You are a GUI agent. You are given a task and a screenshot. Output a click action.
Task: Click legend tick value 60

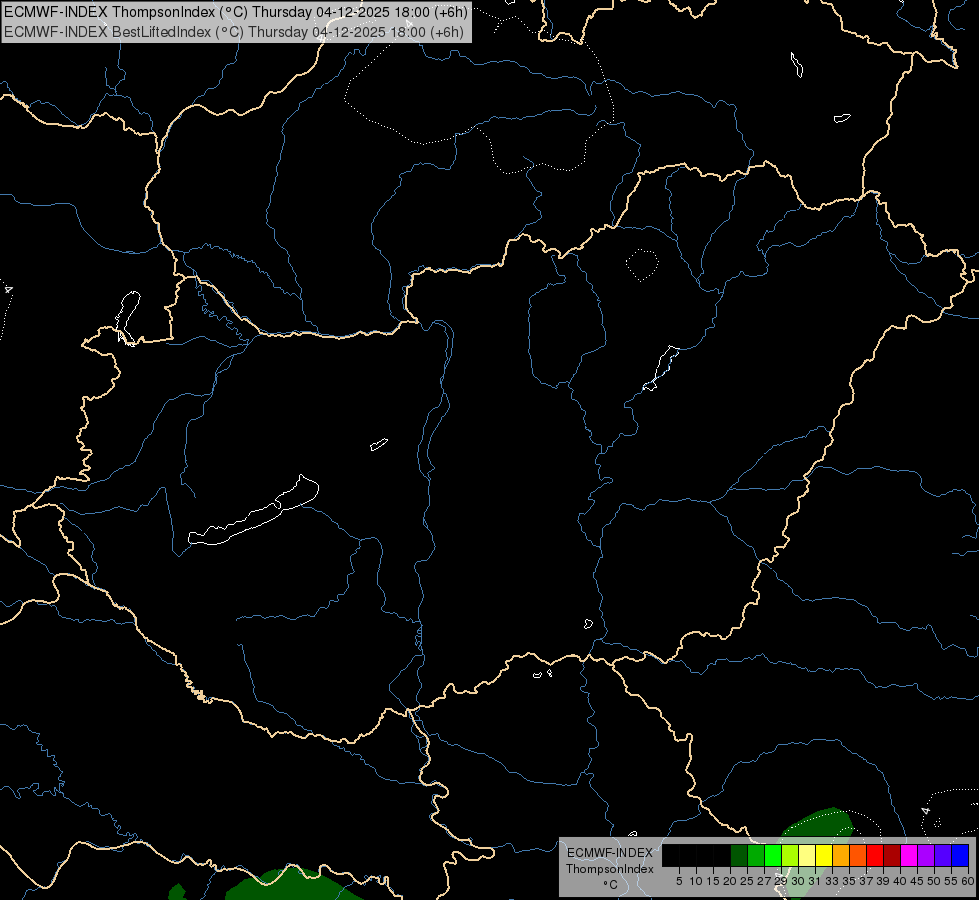(x=968, y=881)
